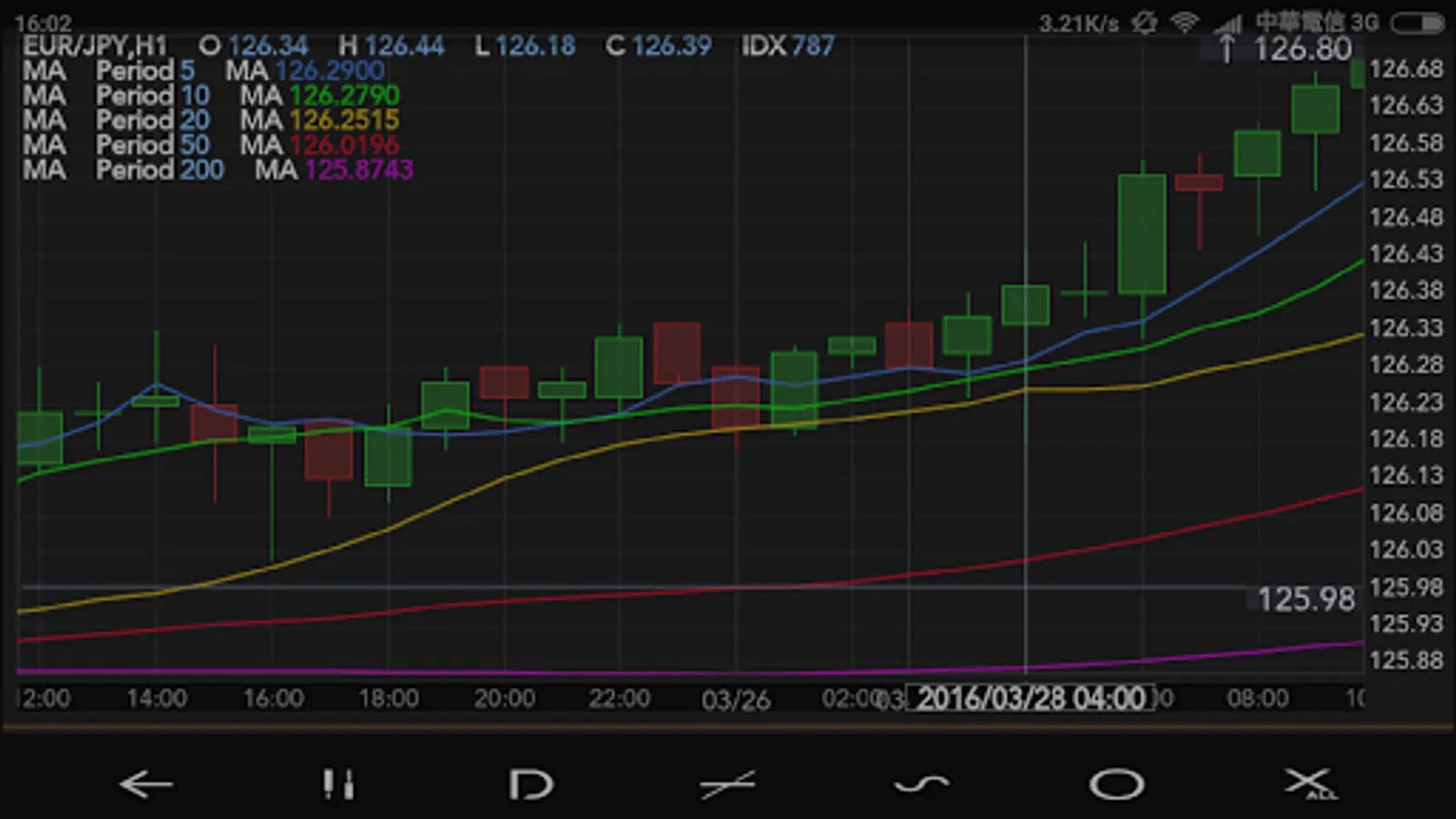
Task: Tap the 20:00 time axis label
Action: pyautogui.click(x=504, y=698)
